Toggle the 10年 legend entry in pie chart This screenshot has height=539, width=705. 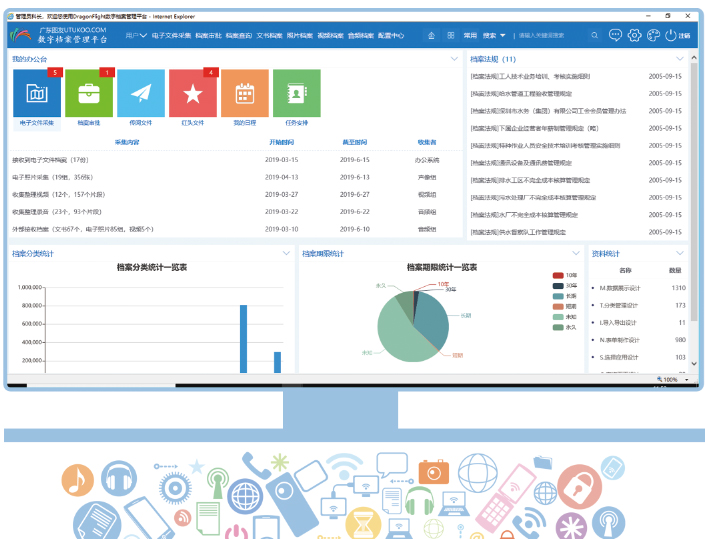coord(565,275)
